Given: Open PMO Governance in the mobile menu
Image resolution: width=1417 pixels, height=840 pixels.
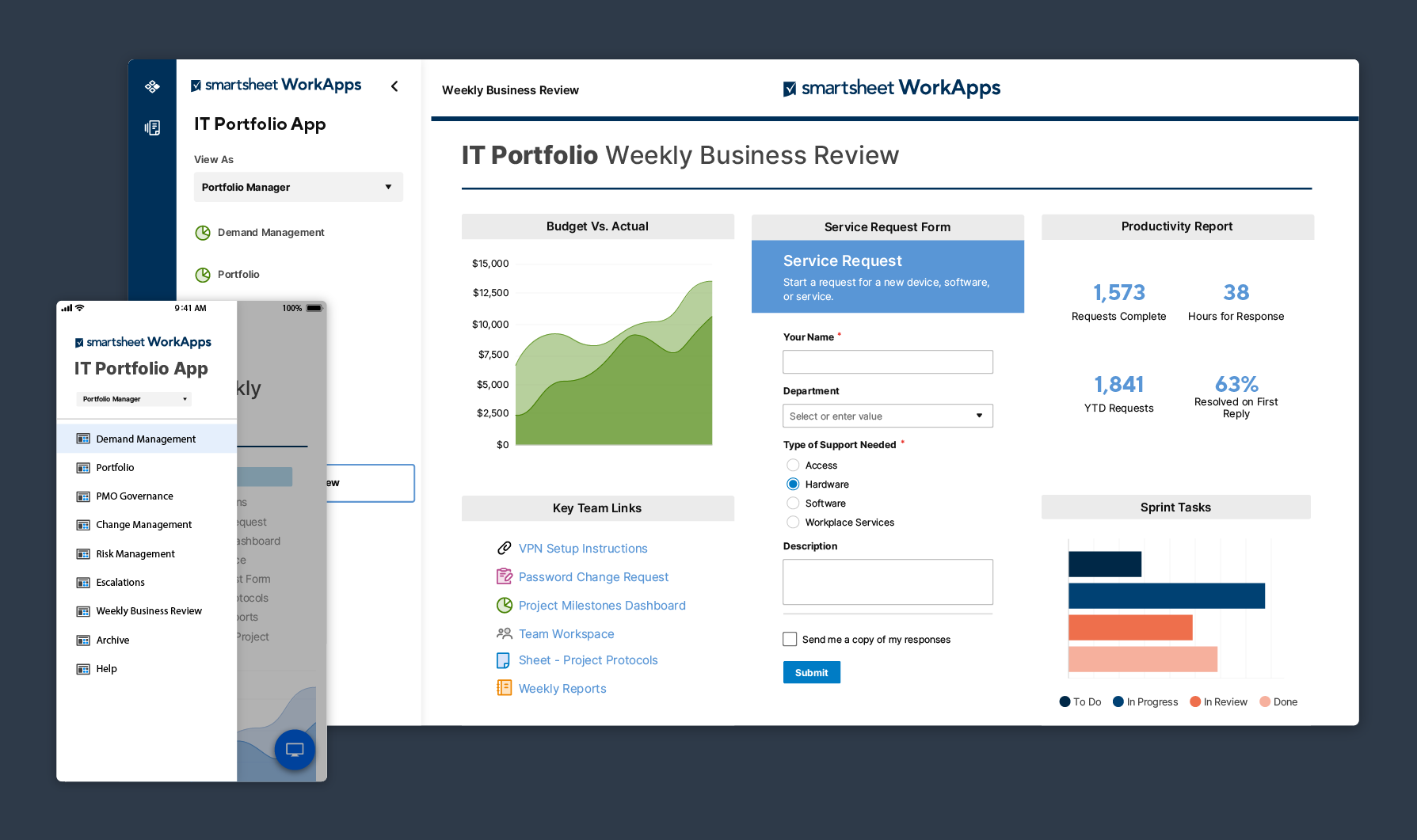Looking at the screenshot, I should click(x=134, y=496).
